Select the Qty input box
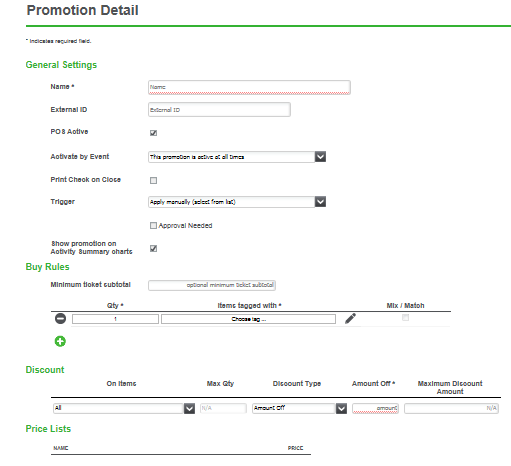 point(115,319)
